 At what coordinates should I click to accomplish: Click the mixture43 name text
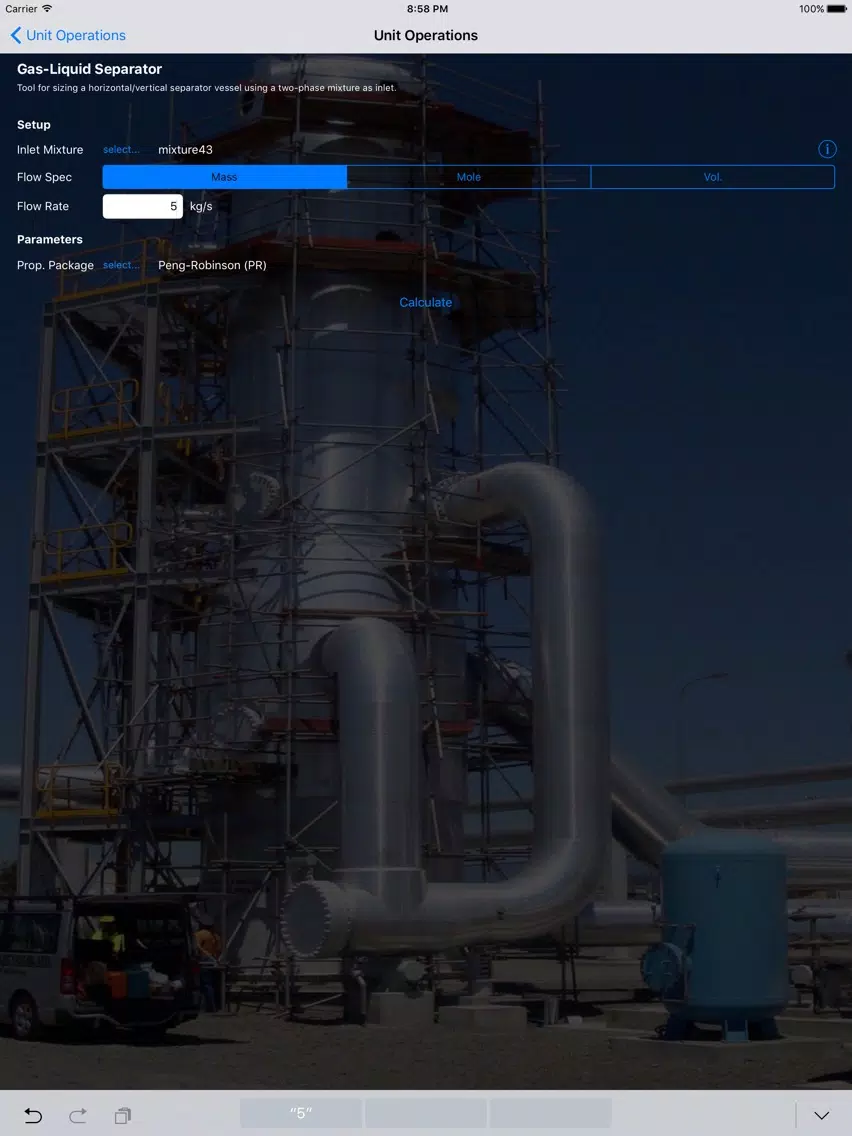[185, 150]
